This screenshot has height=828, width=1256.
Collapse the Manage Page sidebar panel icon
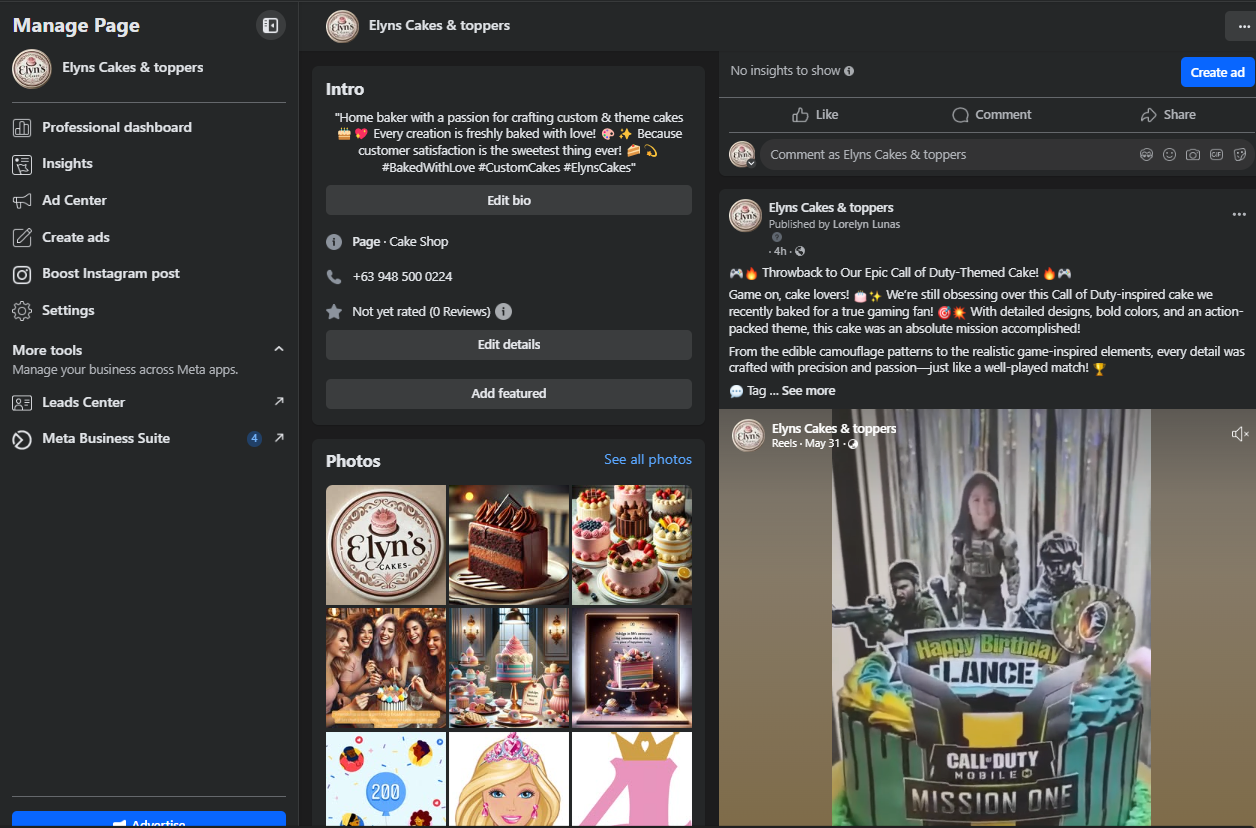(270, 26)
